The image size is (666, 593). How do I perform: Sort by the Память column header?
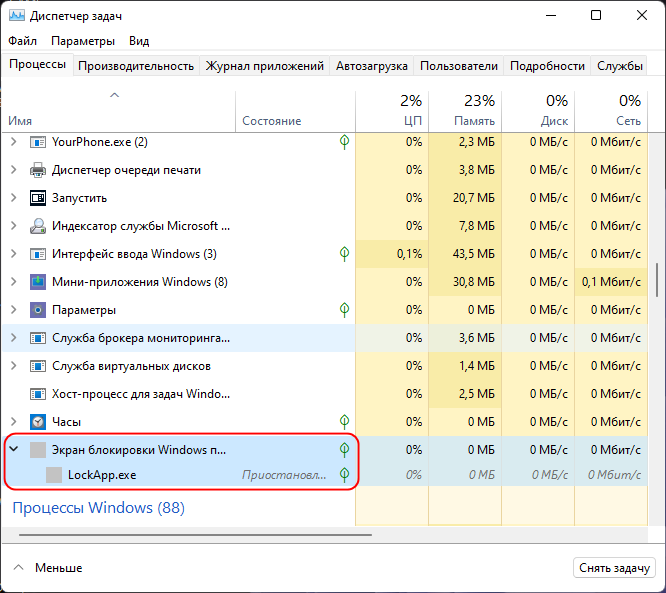point(465,111)
